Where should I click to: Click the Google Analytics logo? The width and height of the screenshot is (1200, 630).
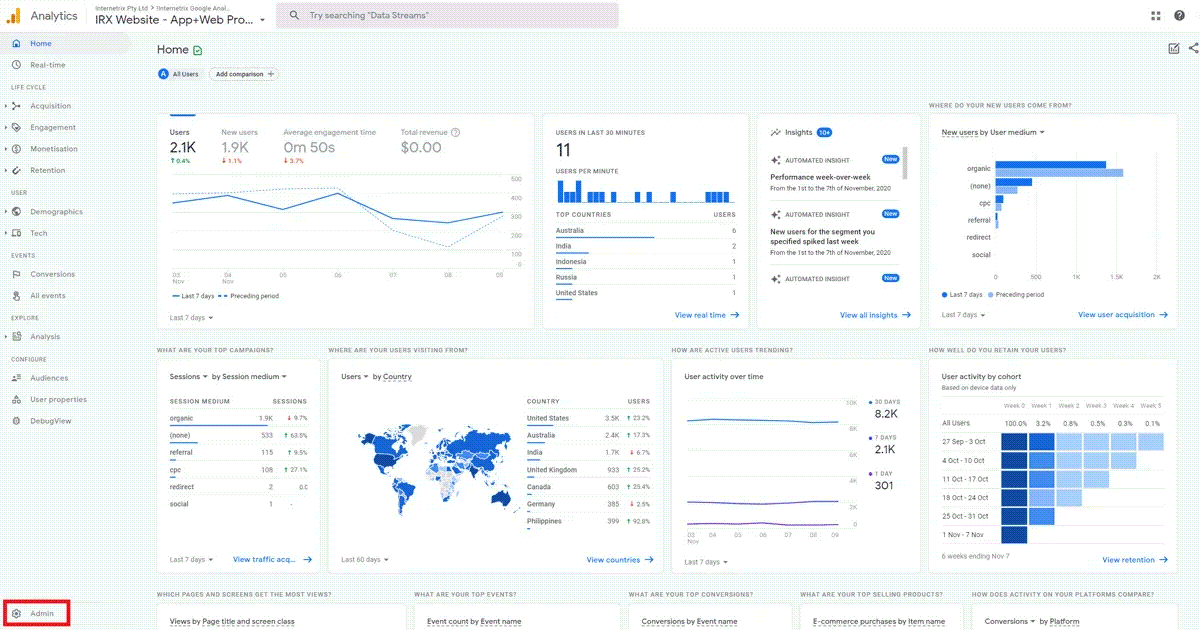coord(40,15)
